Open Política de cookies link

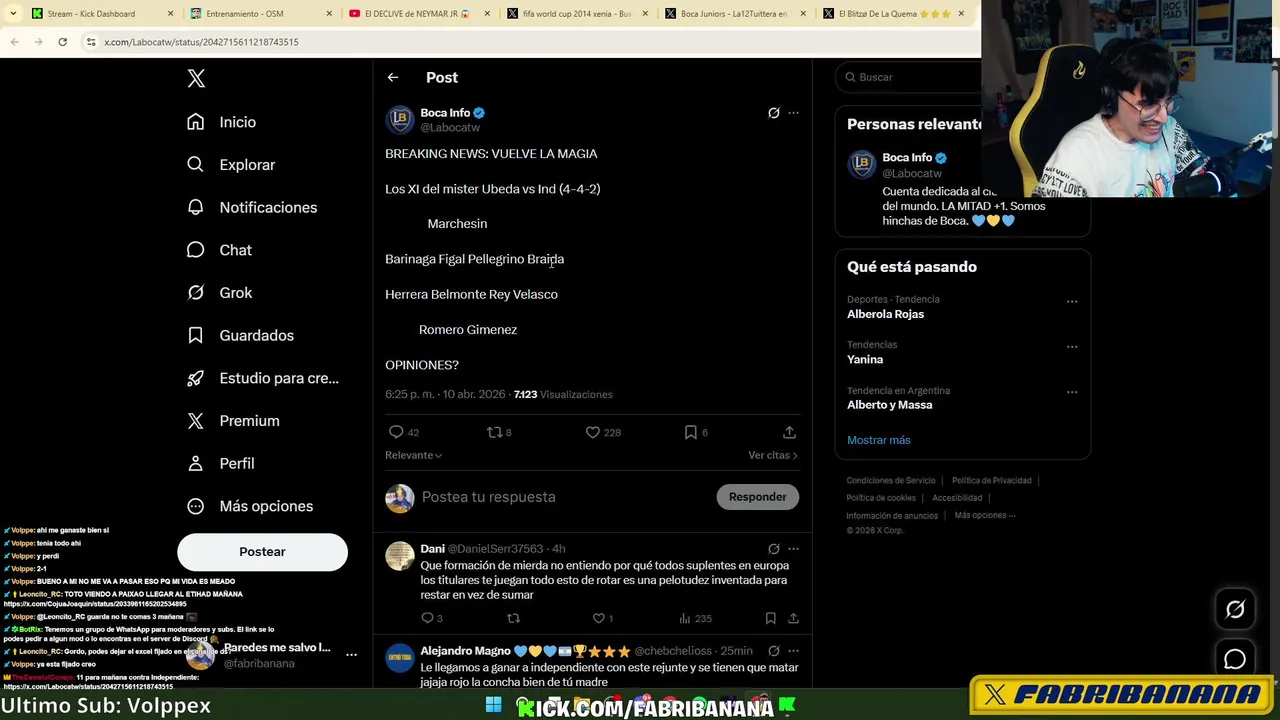[881, 498]
